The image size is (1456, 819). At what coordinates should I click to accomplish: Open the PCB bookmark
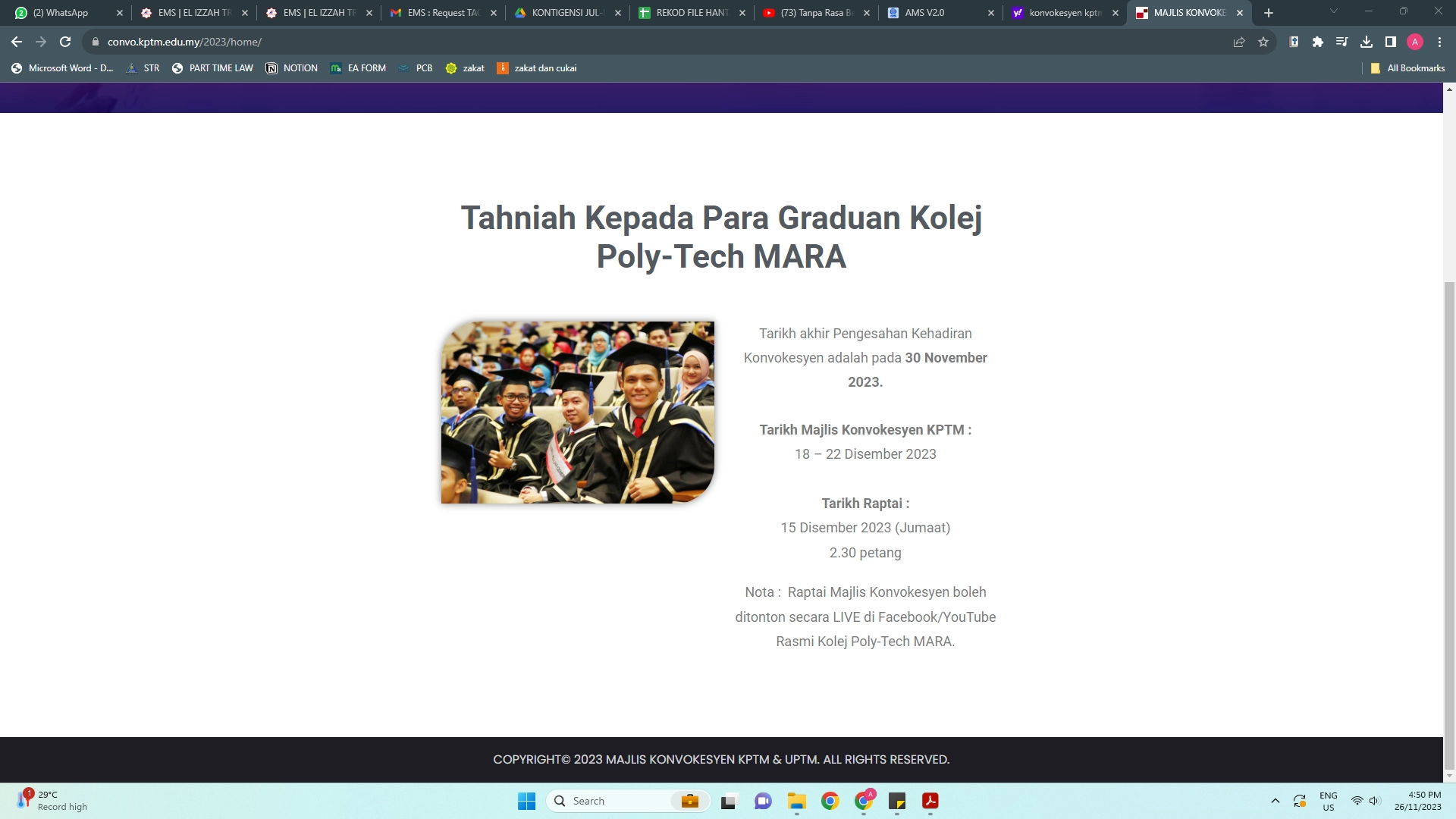click(x=415, y=68)
